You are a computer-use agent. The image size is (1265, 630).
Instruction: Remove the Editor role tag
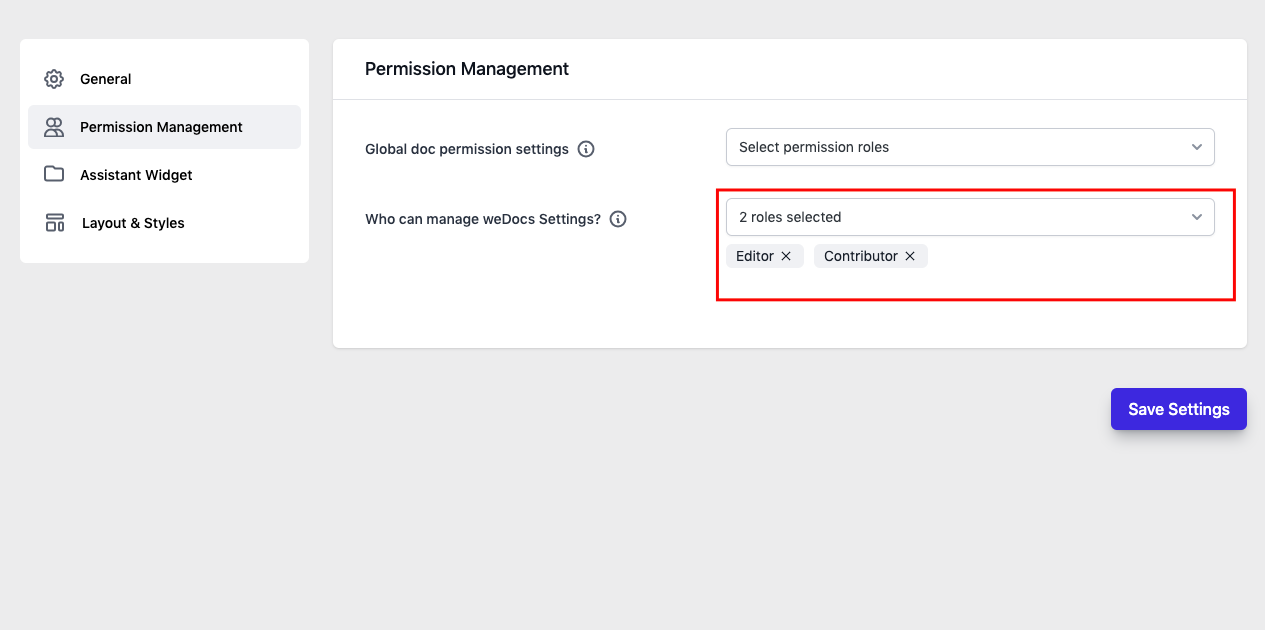click(x=786, y=256)
